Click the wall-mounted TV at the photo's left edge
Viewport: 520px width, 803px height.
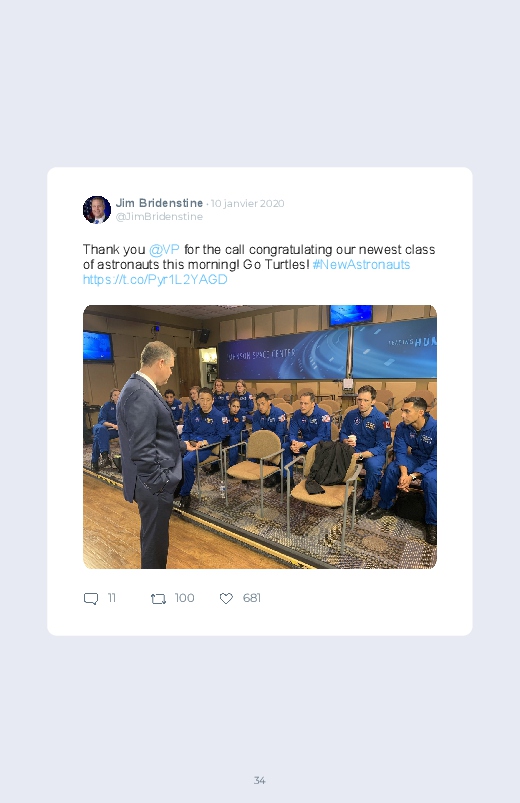coord(98,347)
